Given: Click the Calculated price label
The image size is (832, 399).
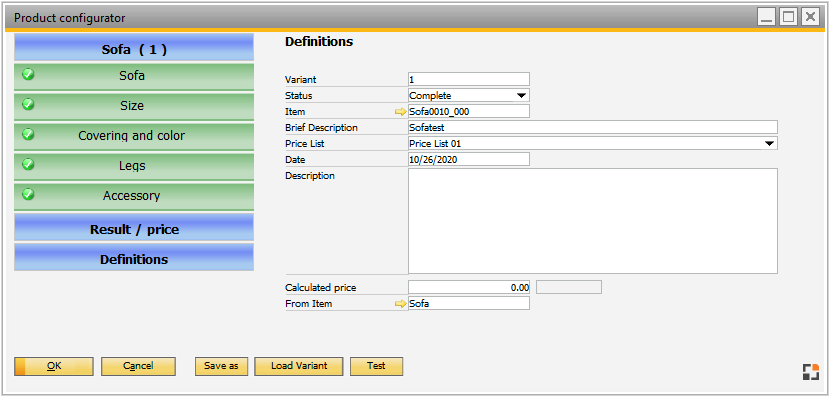Looking at the screenshot, I should tap(320, 288).
